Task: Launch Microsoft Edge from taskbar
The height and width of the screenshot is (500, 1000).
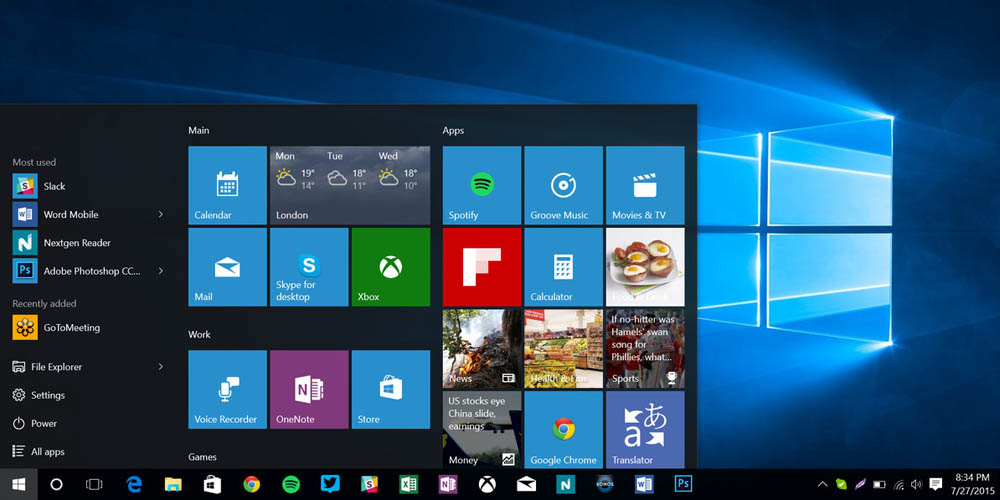Action: (x=134, y=485)
